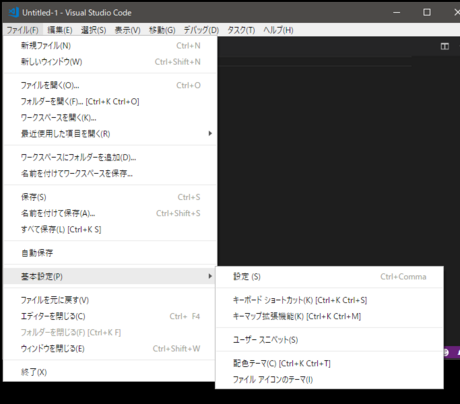Open the 編集(E) menu
This screenshot has width=460, height=404.
point(60,30)
